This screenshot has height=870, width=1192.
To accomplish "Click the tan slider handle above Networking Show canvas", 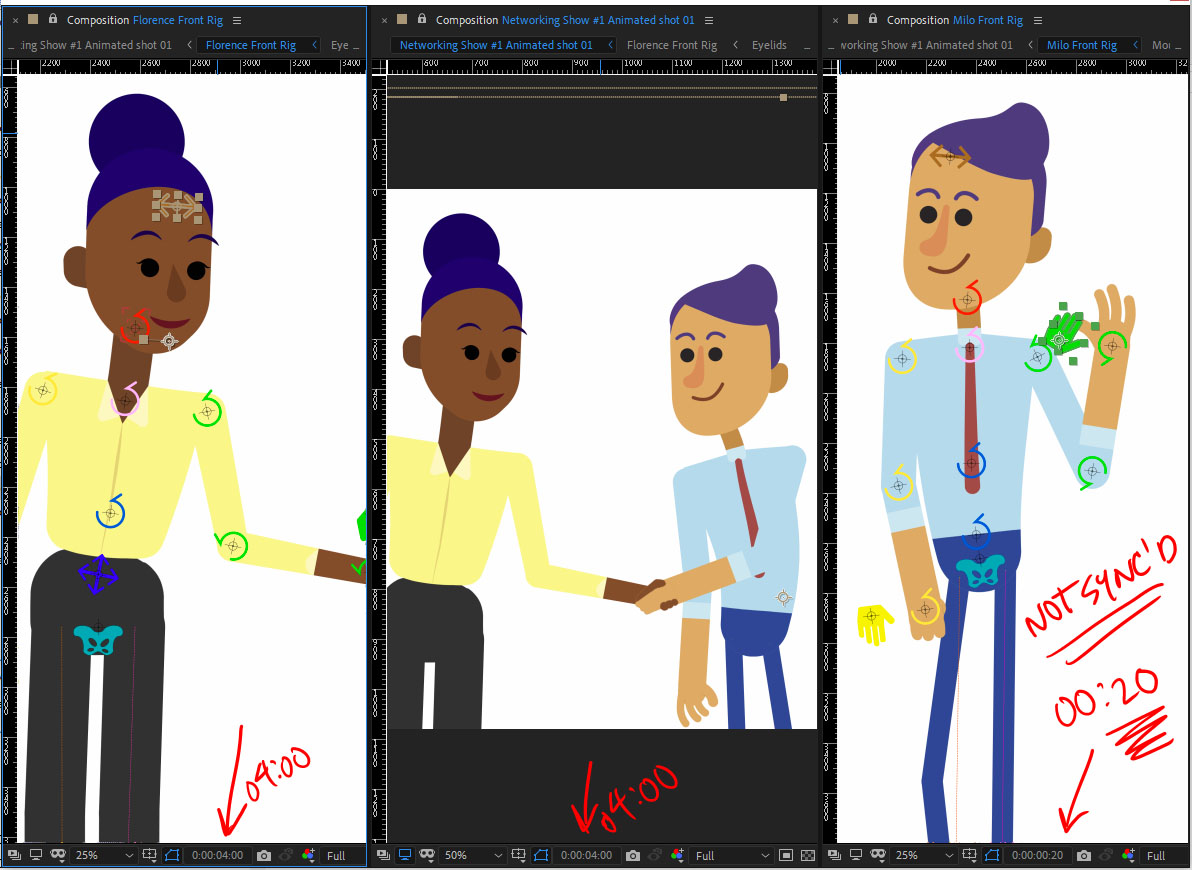I will tap(783, 97).
